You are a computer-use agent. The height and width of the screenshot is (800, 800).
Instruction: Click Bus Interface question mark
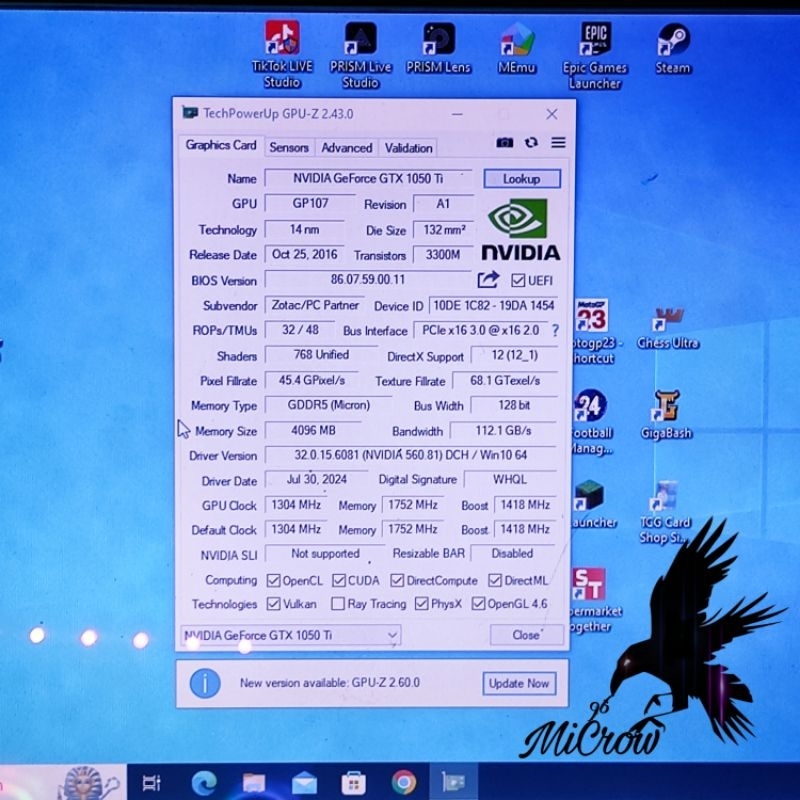(555, 331)
